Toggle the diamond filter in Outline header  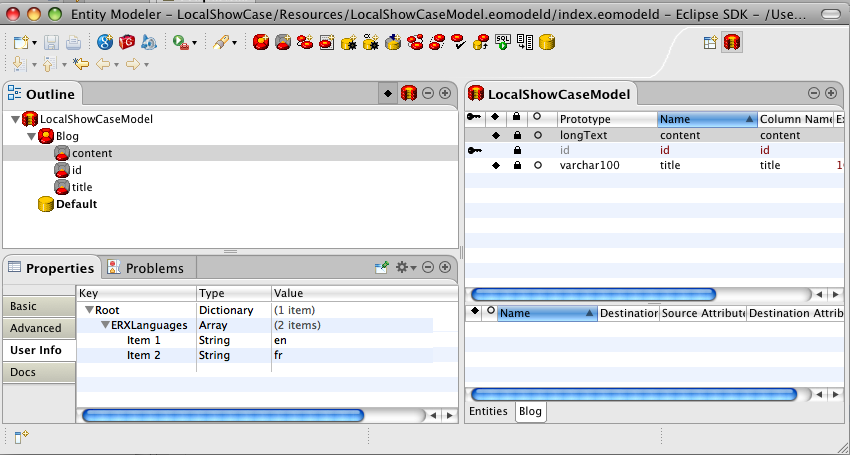tap(388, 94)
